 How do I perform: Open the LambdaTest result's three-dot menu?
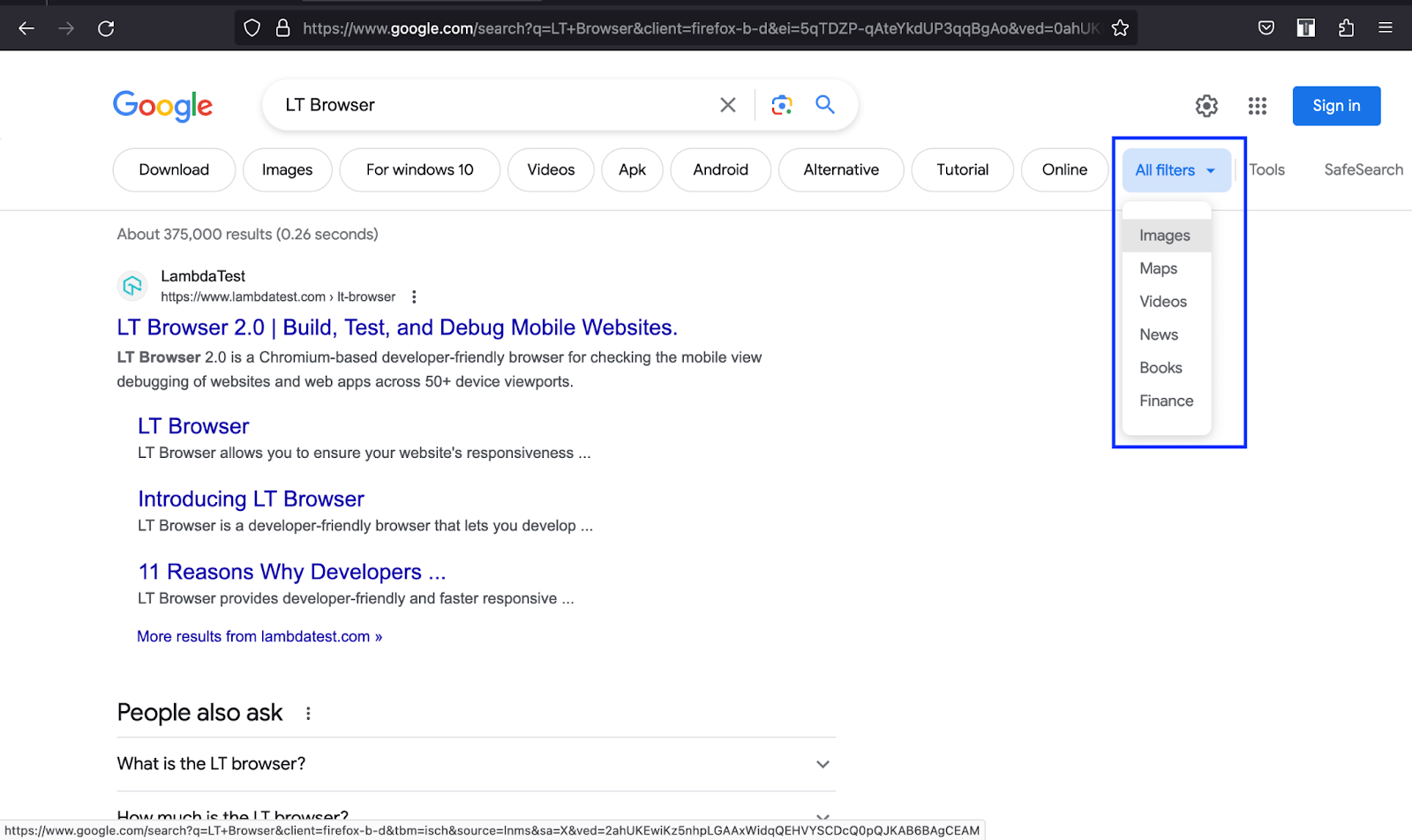tap(413, 296)
